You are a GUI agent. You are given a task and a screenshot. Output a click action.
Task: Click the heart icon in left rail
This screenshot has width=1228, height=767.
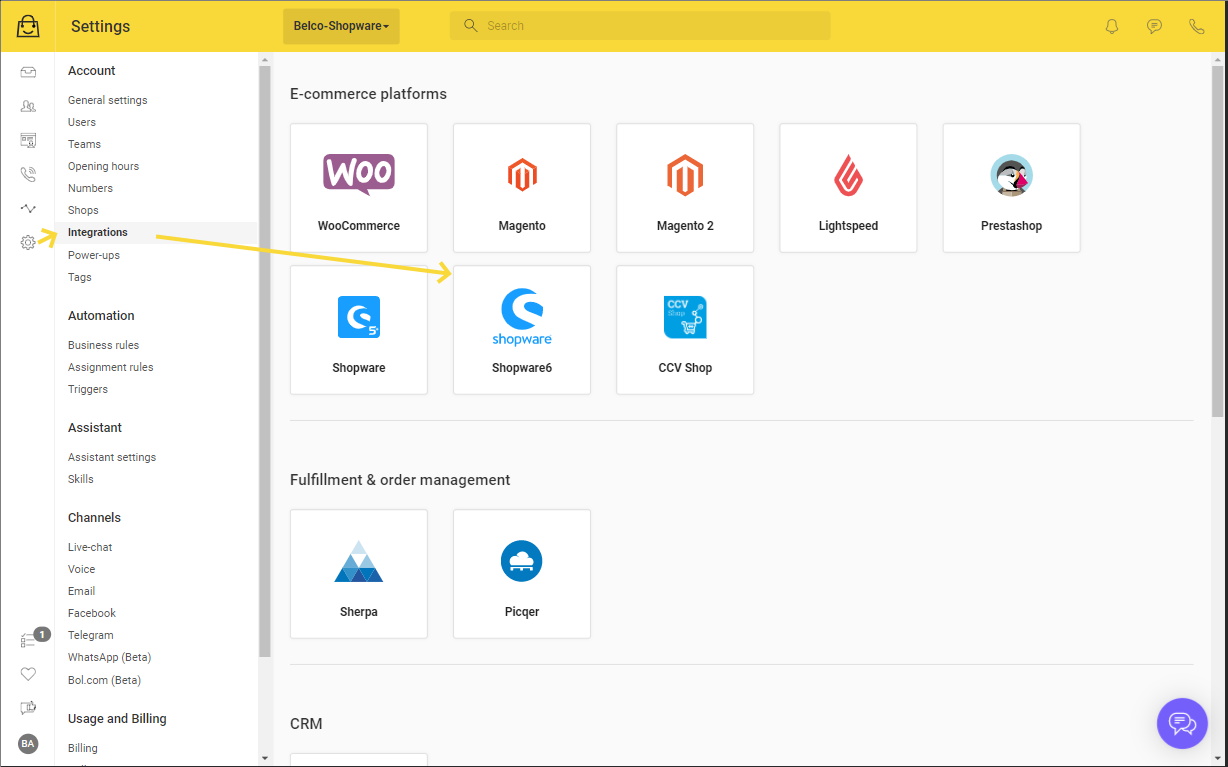(28, 674)
